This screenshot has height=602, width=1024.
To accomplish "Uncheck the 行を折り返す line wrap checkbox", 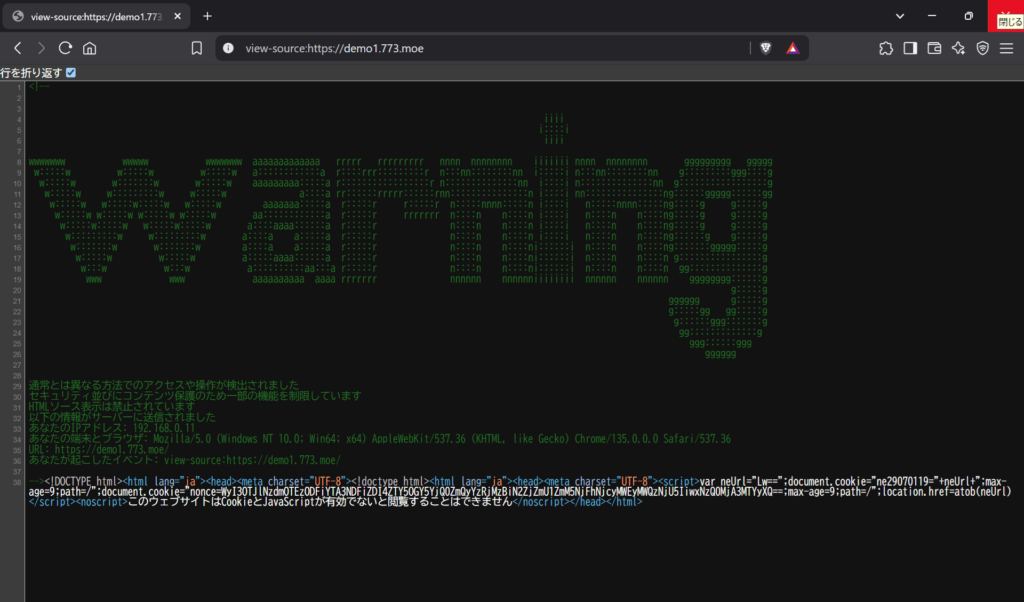I will click(x=70, y=73).
